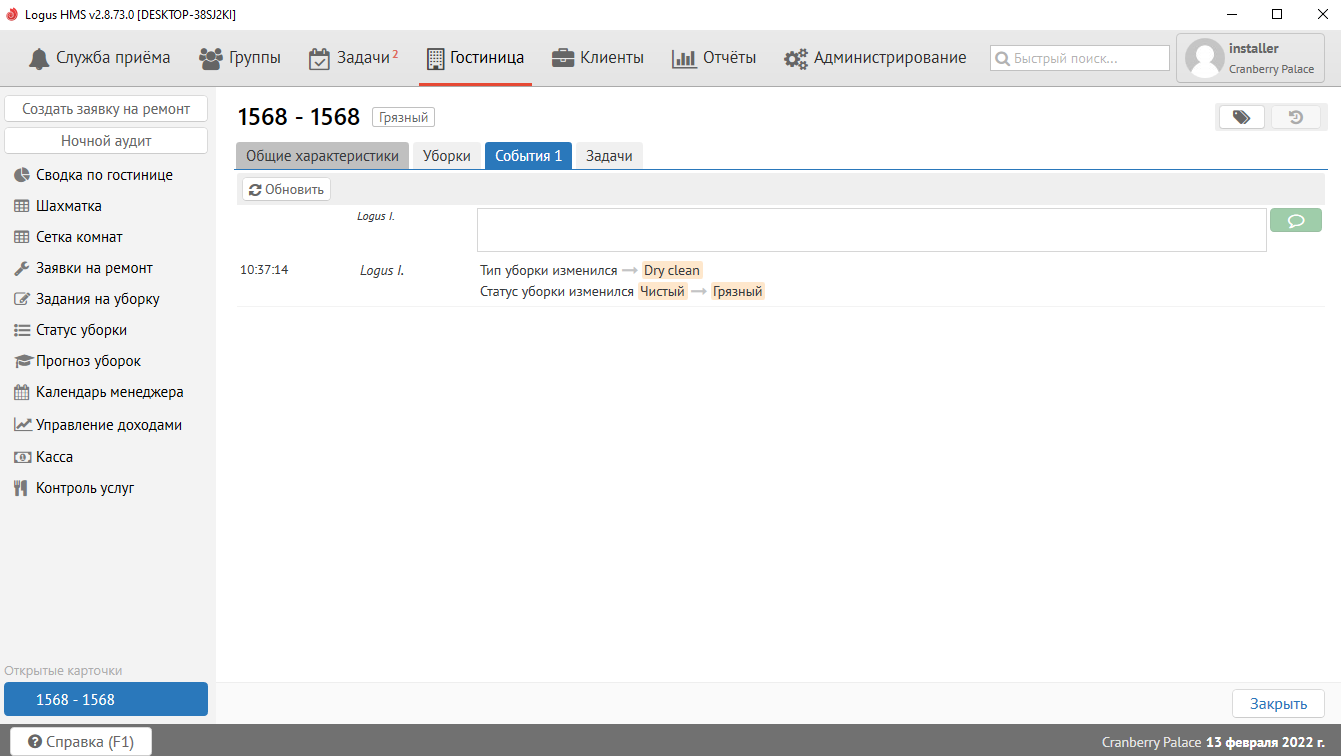Select the События 1 tab

click(528, 156)
